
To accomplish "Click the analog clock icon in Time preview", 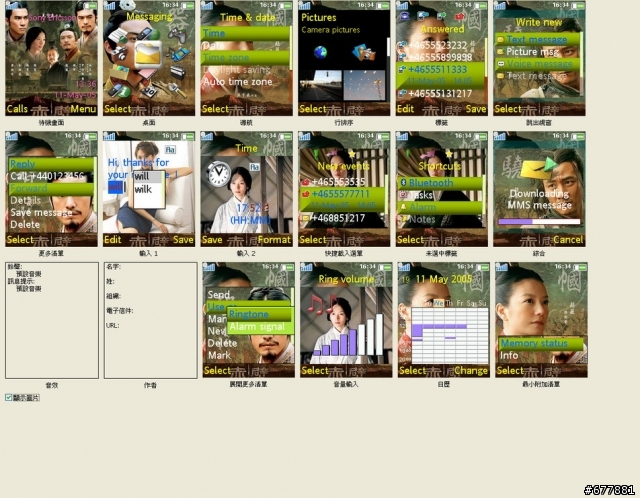I will pyautogui.click(x=218, y=173).
